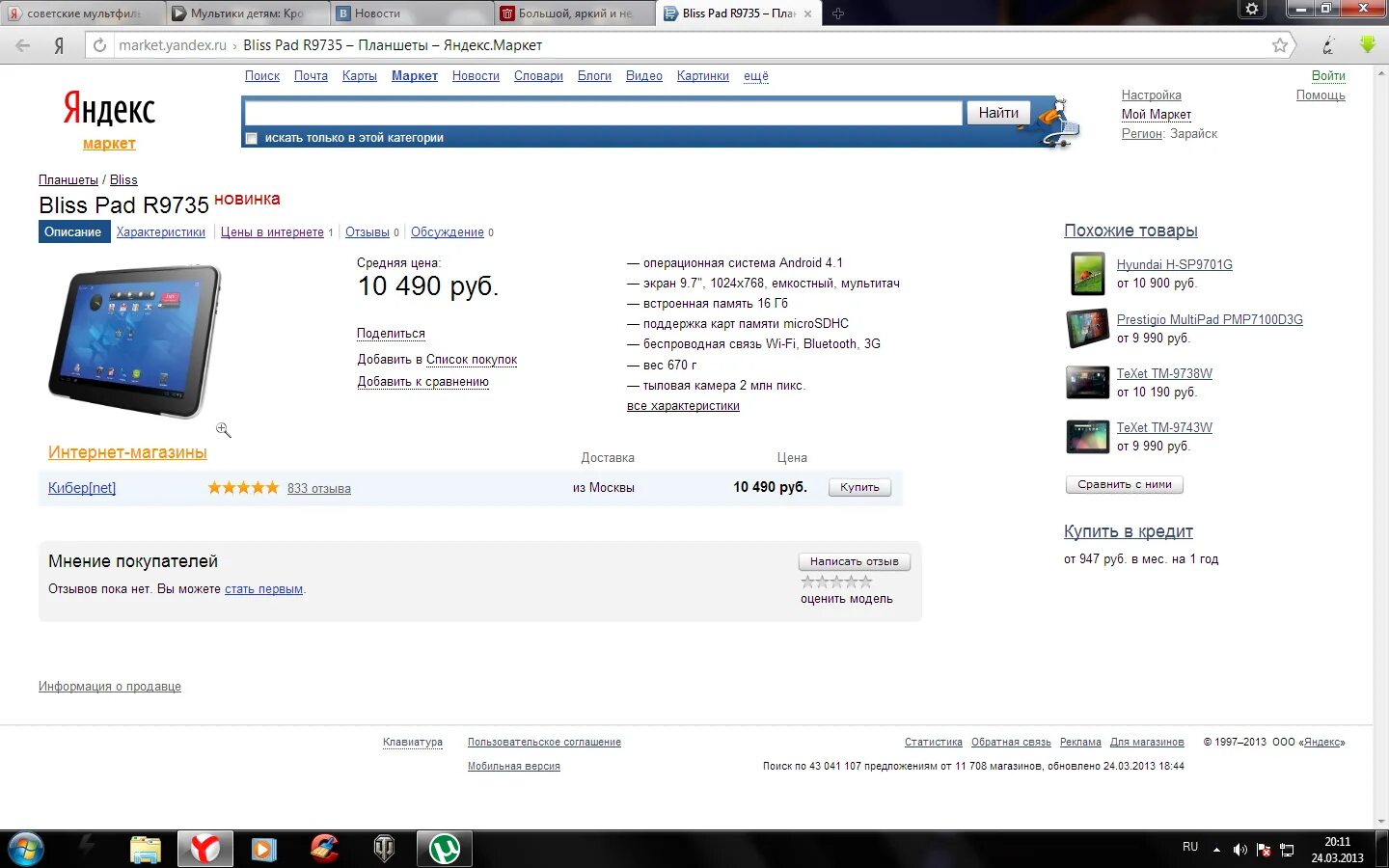Screen dimensions: 1389x868
Task: Click the Написать отзыв button
Action: click(x=855, y=561)
